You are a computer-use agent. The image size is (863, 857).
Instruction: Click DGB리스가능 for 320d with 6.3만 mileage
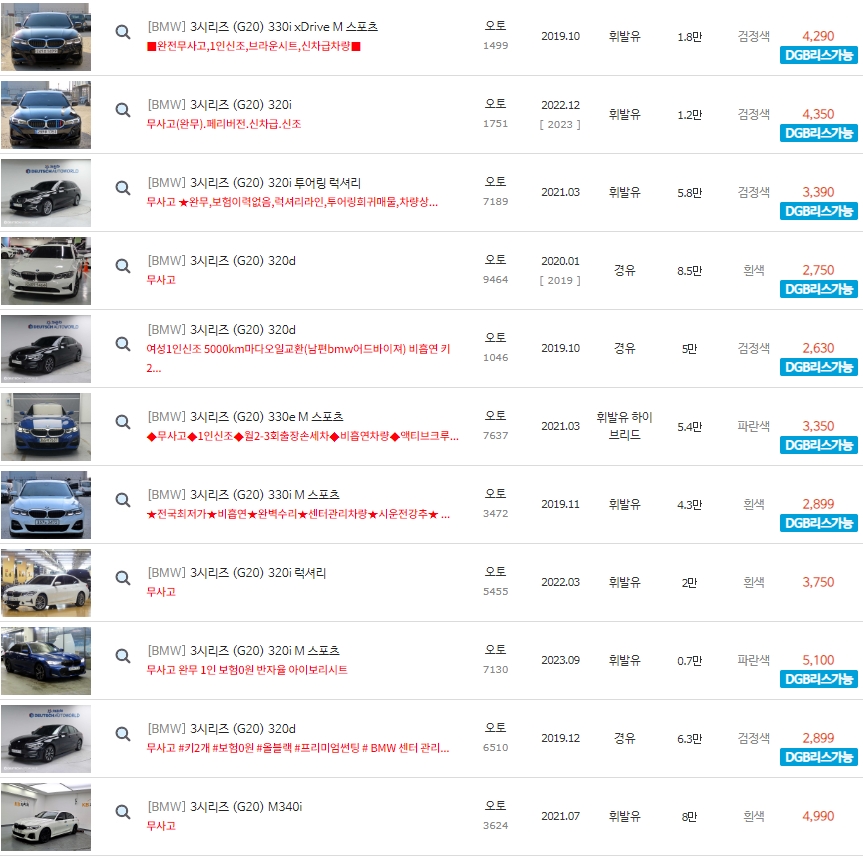tap(818, 757)
